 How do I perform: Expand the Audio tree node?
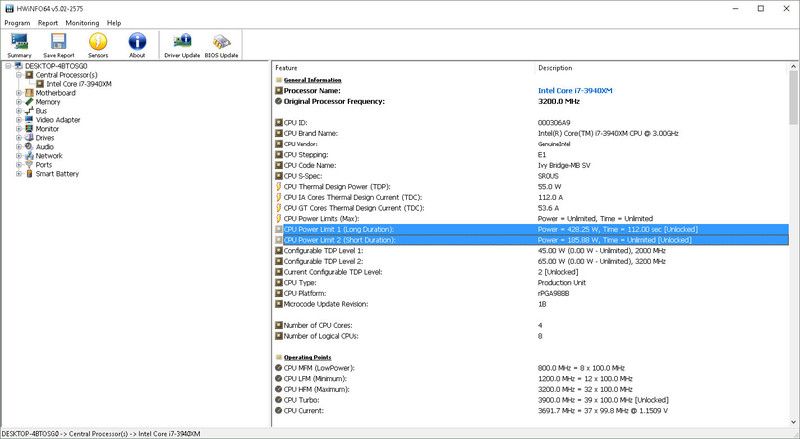[19, 147]
